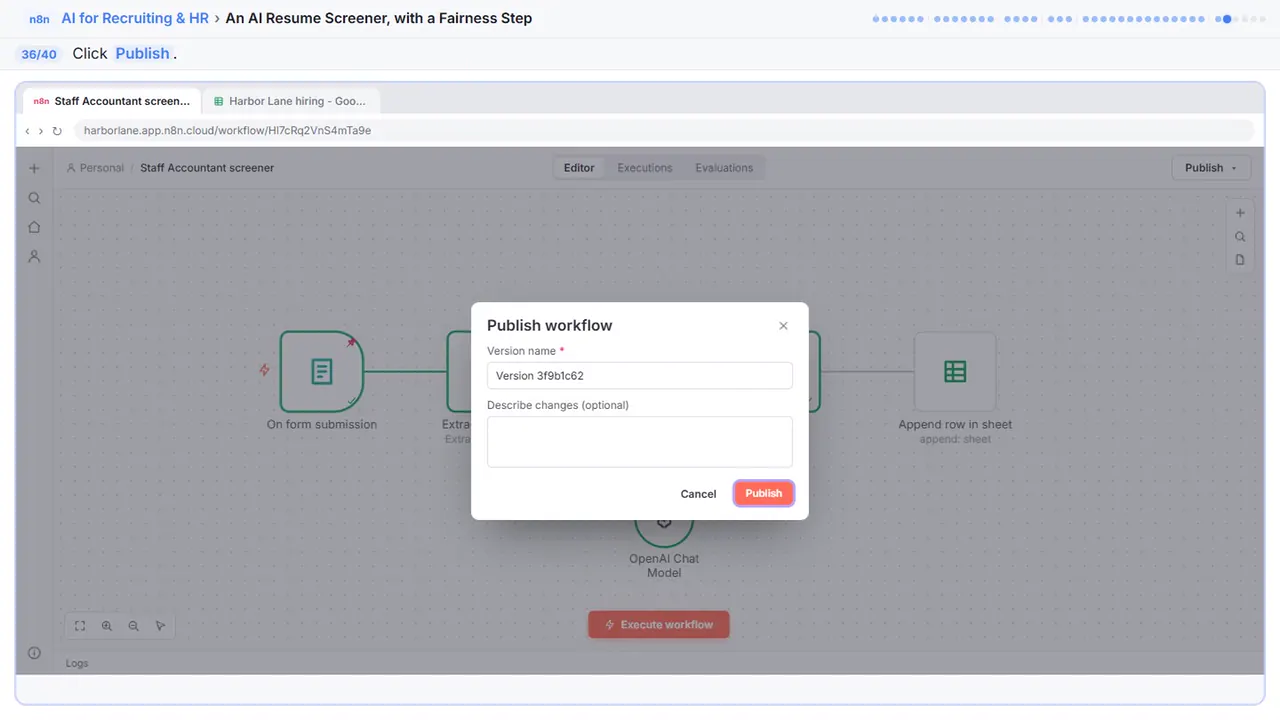Expand the Publish dropdown in header
The image size is (1280, 720).
[x=1210, y=168]
